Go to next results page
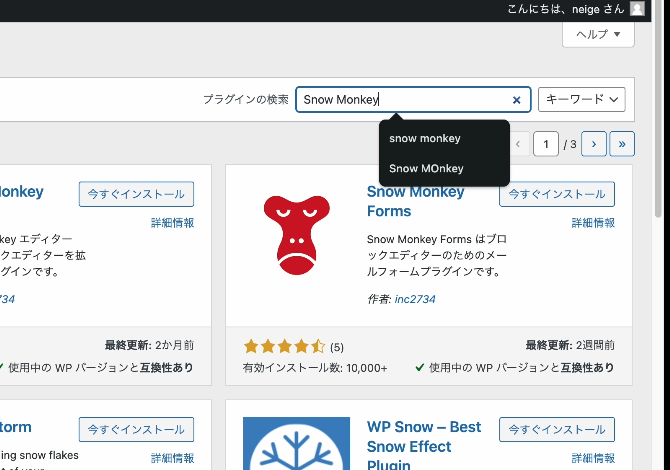 coord(594,144)
